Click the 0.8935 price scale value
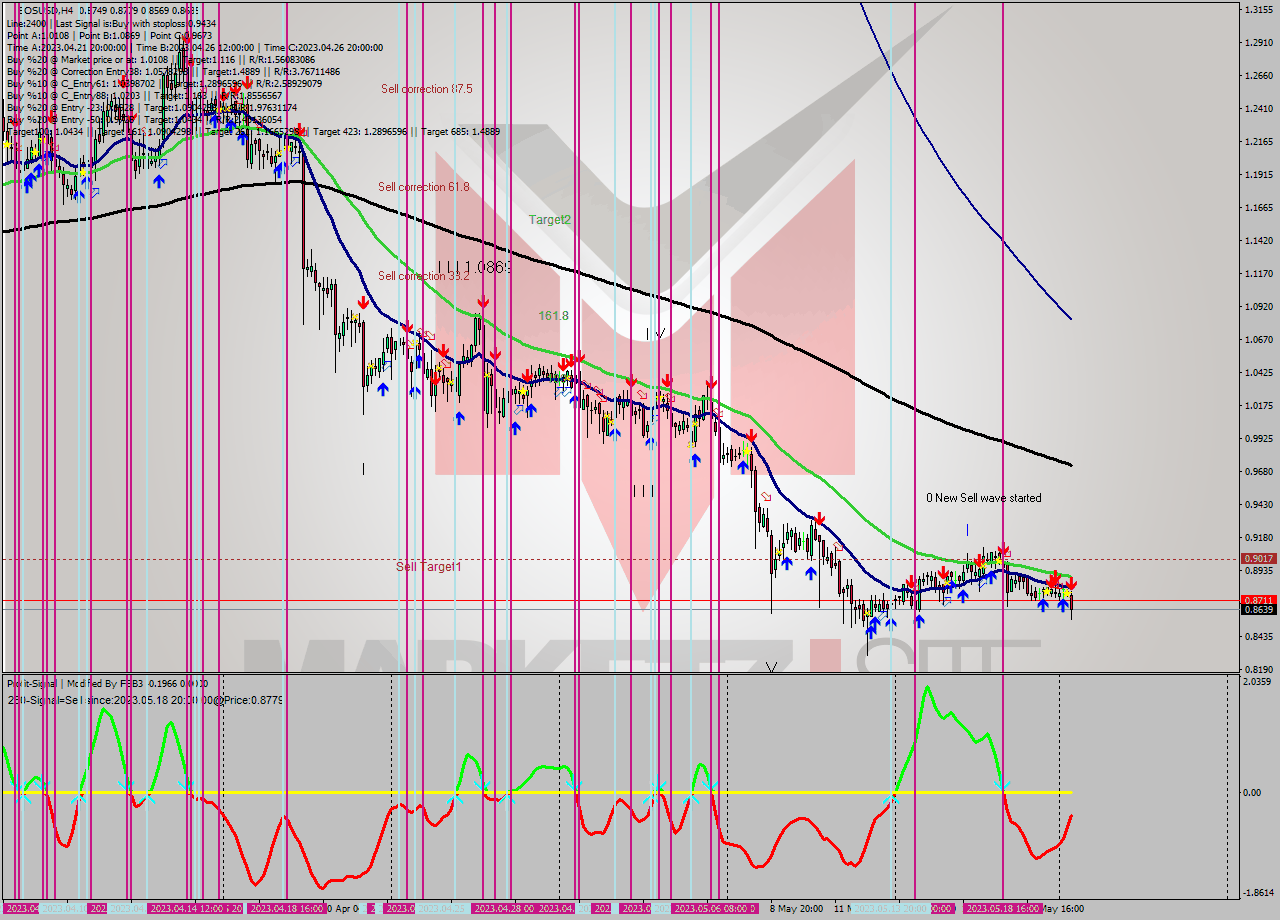 [x=1258, y=570]
